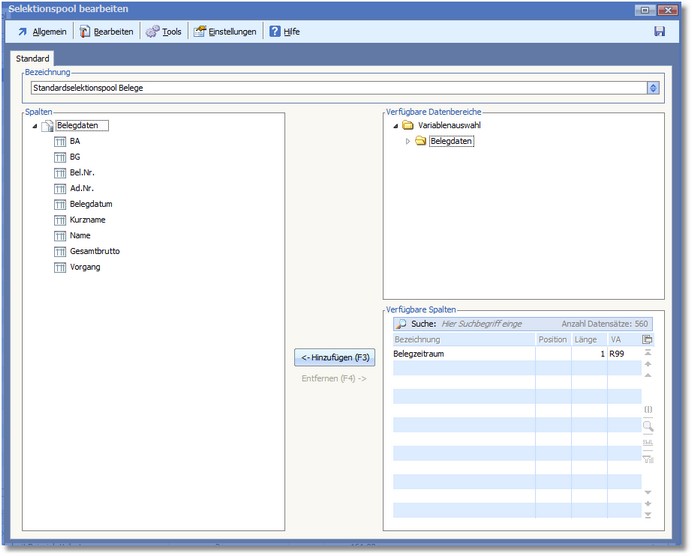Image resolution: width=692 pixels, height=556 pixels.
Task: Click the magnifier icon in table sidebar
Action: [648, 426]
